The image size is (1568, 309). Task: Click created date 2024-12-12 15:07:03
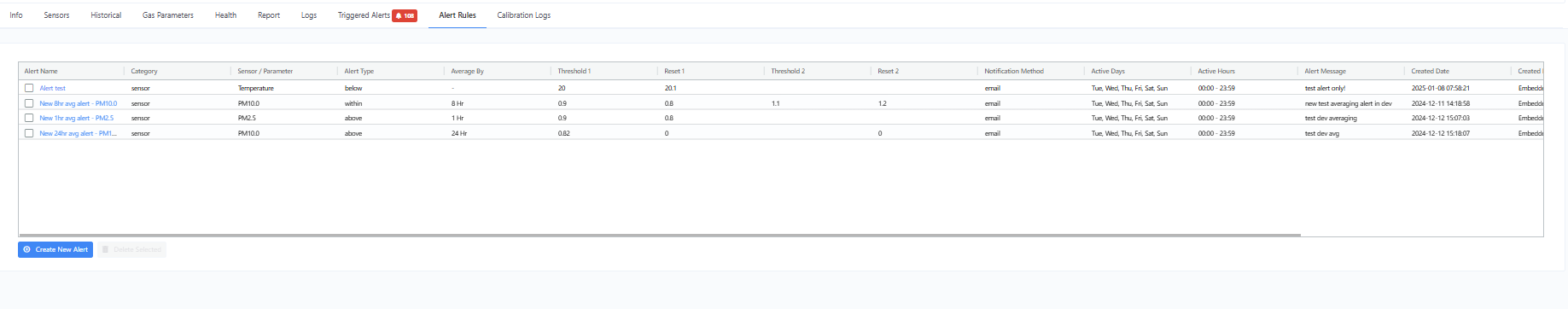1440,118
